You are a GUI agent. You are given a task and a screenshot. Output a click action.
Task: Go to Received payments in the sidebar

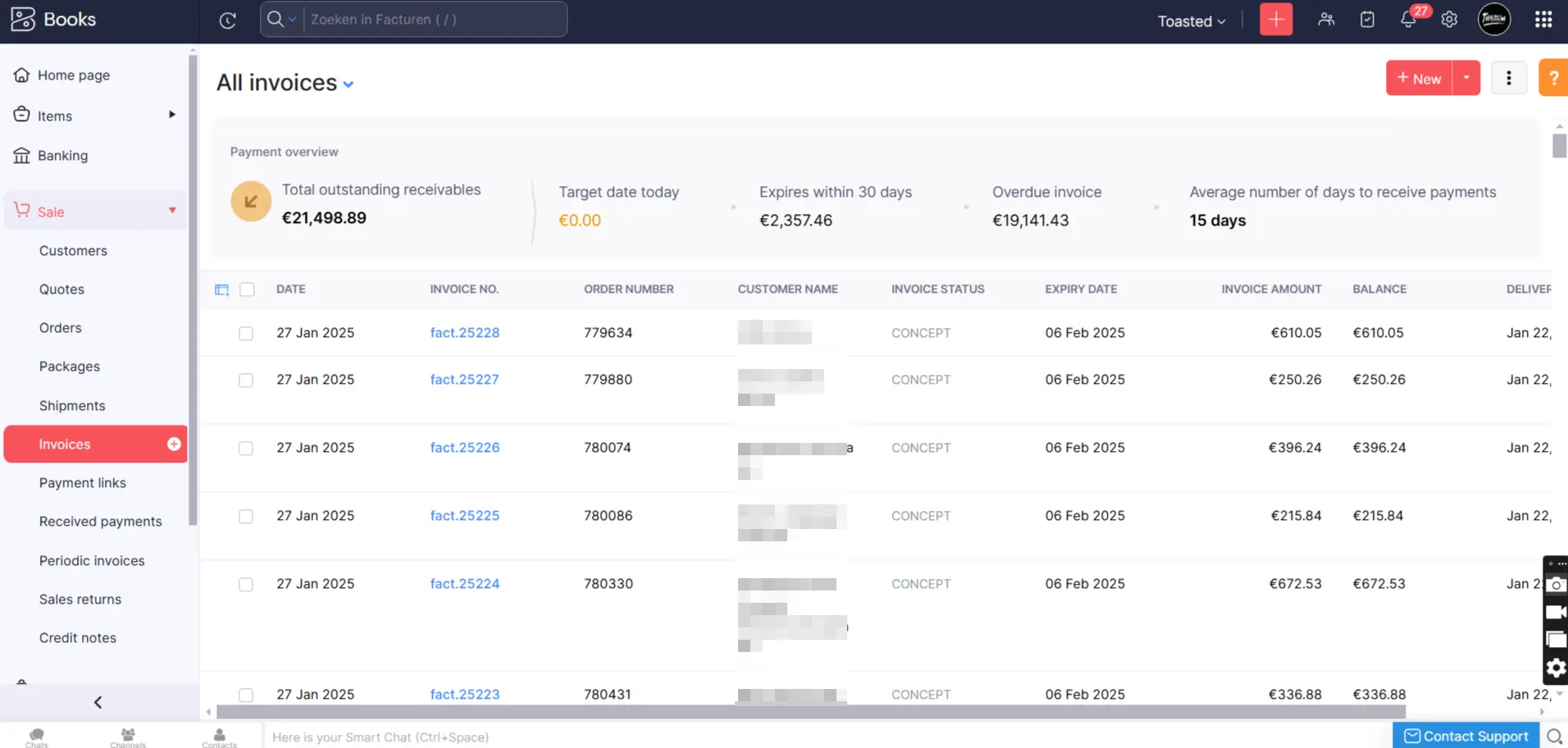pyautogui.click(x=100, y=521)
